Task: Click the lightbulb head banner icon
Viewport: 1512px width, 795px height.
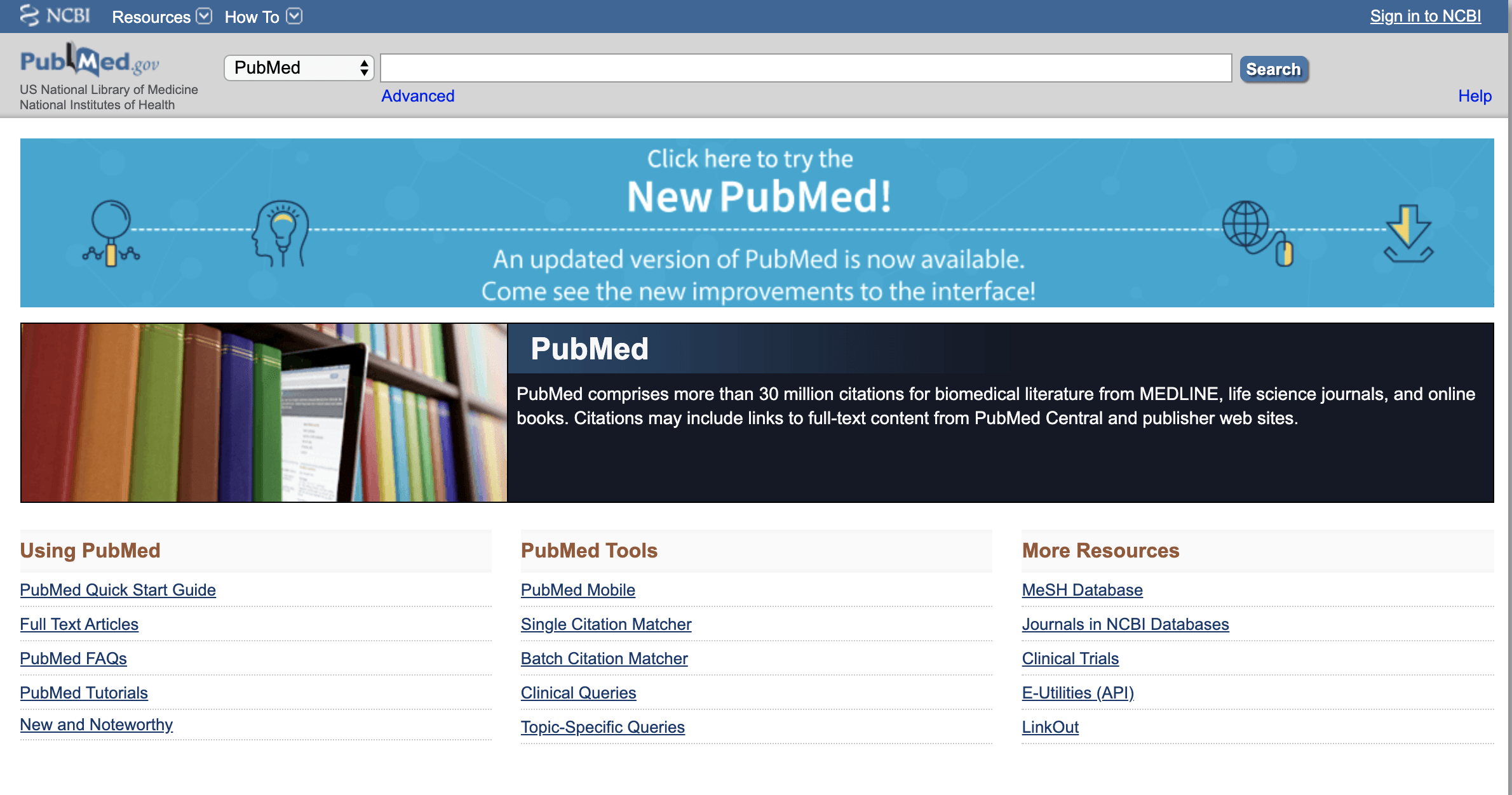Action: [280, 232]
